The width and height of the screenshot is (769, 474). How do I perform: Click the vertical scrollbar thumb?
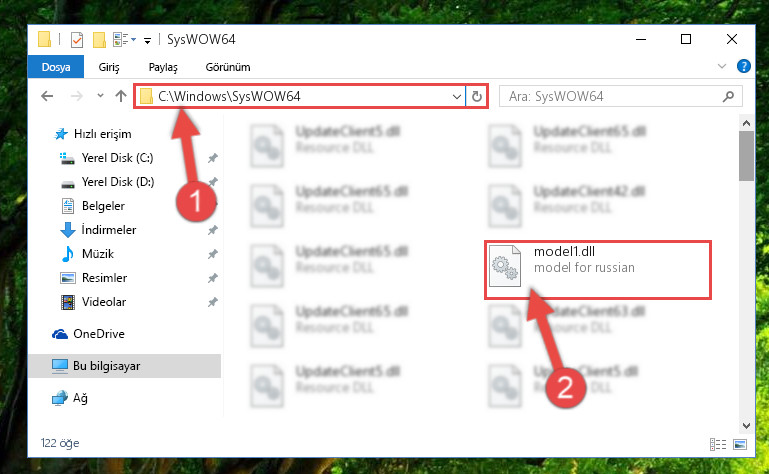(x=746, y=156)
